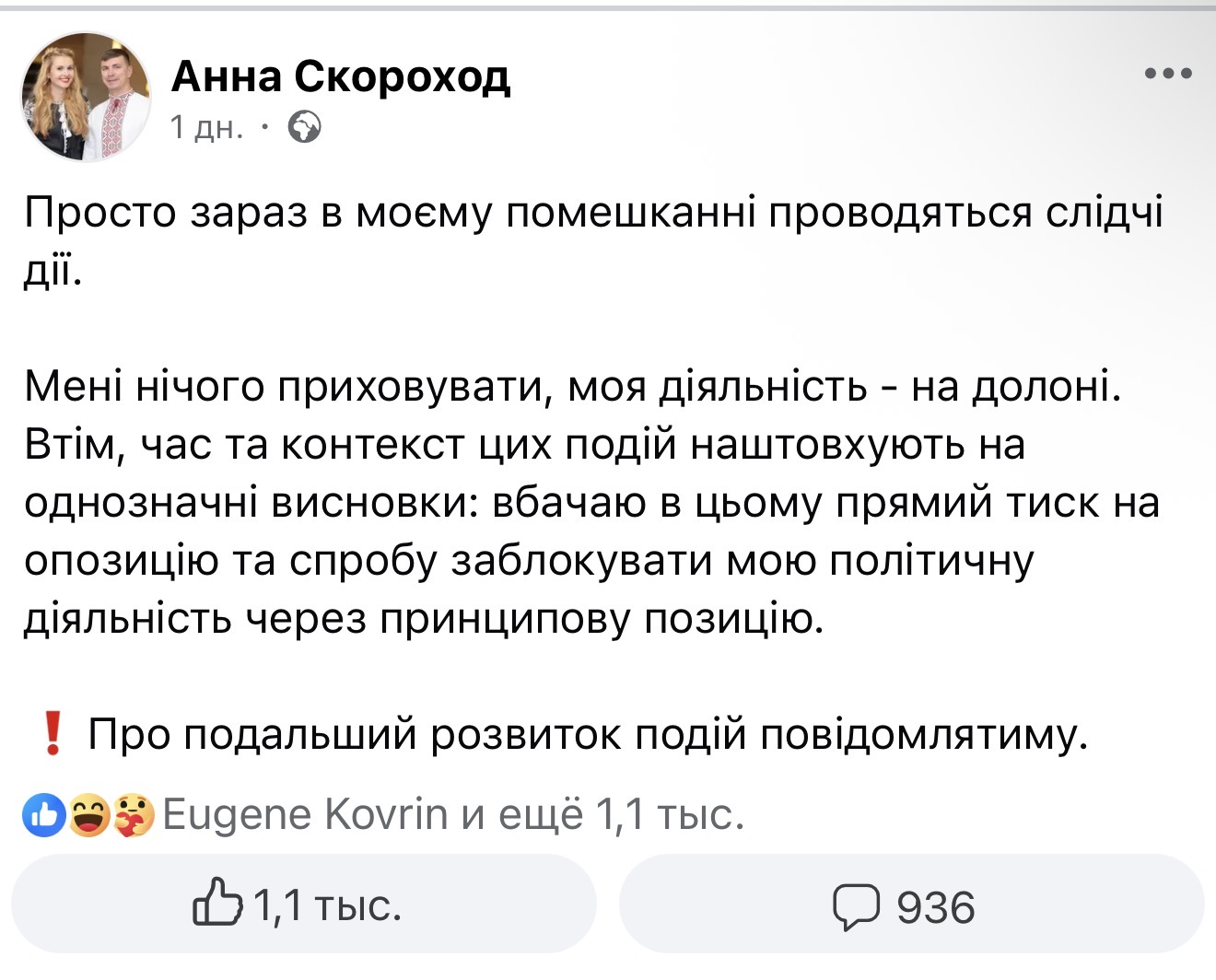Click the globe public-audience icon
1216x980 pixels.
coord(304,127)
